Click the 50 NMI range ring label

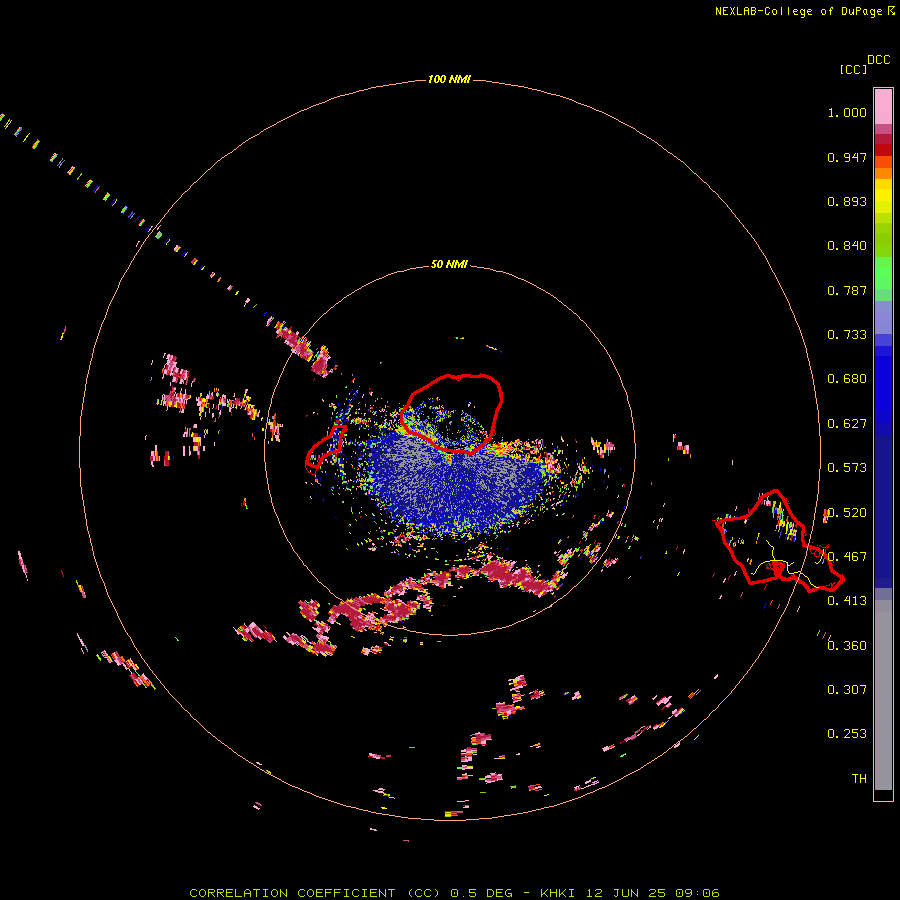(x=449, y=264)
